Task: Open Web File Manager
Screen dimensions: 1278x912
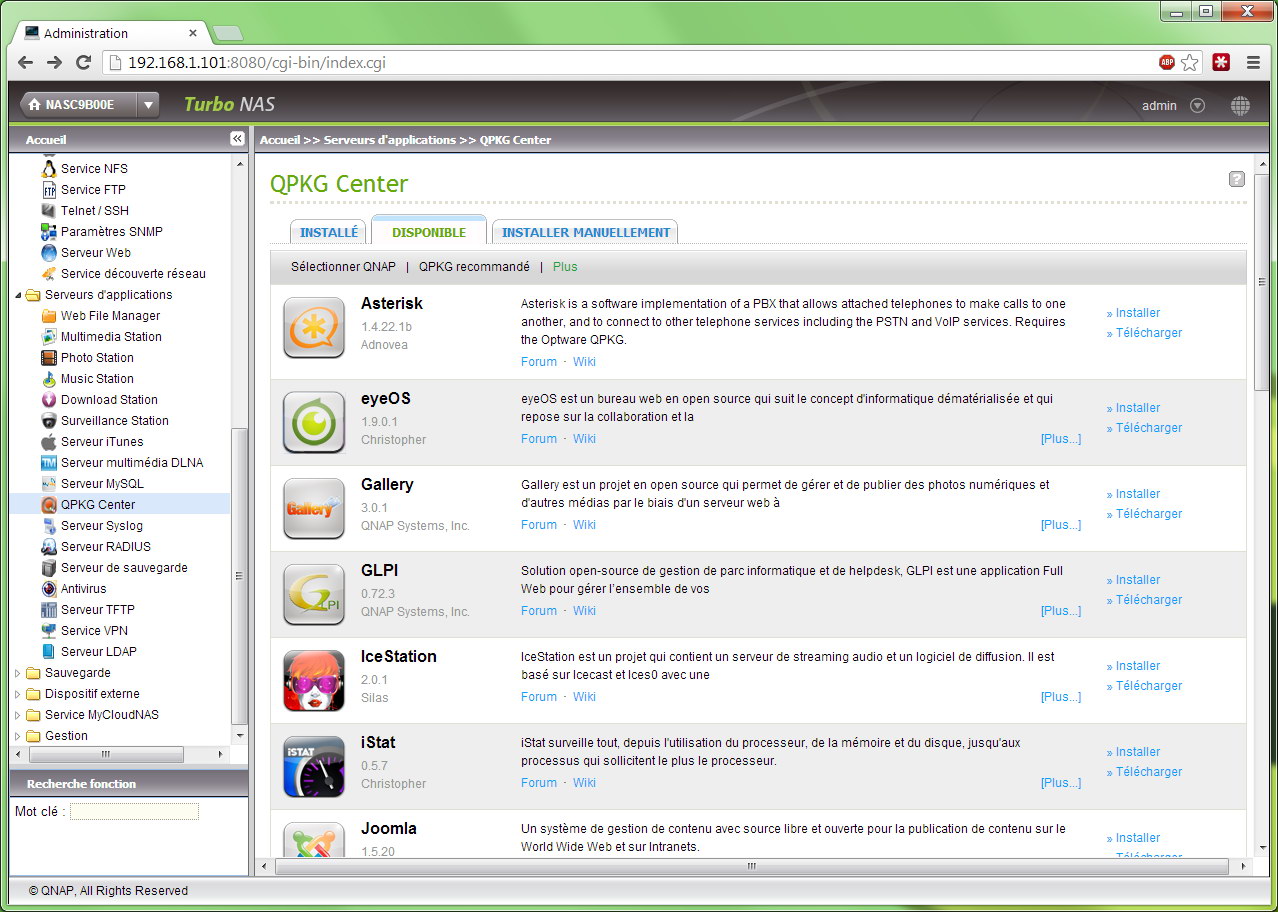Action: click(110, 315)
